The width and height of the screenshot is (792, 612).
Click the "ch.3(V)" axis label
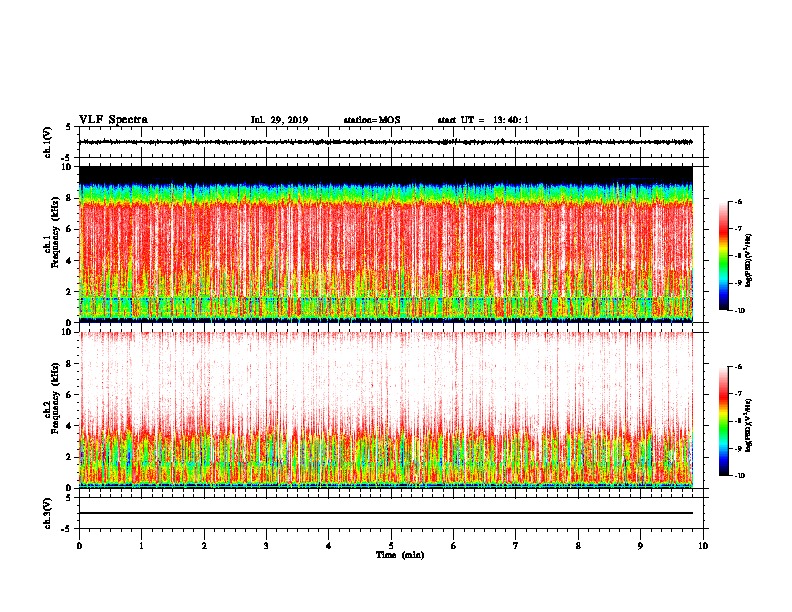(x=48, y=513)
